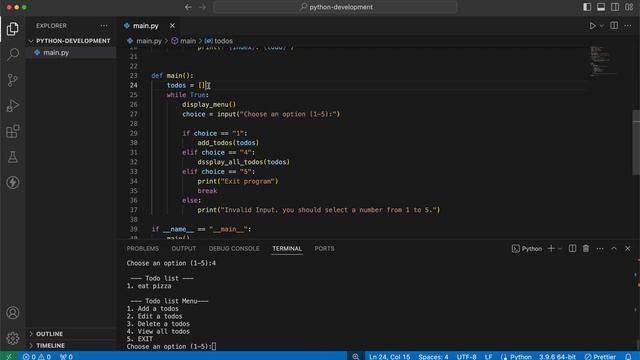Toggle the bottom panel visibility

[x=601, y=7]
